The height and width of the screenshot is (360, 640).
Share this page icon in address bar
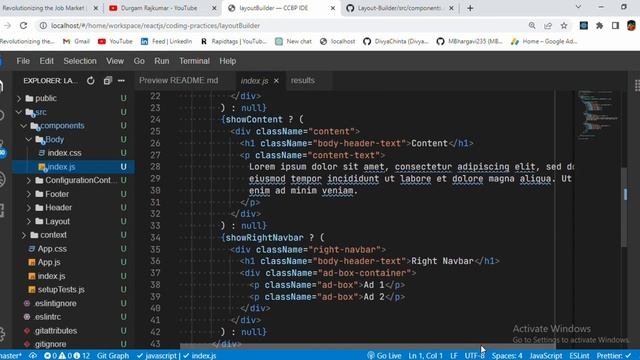[x=548, y=25]
